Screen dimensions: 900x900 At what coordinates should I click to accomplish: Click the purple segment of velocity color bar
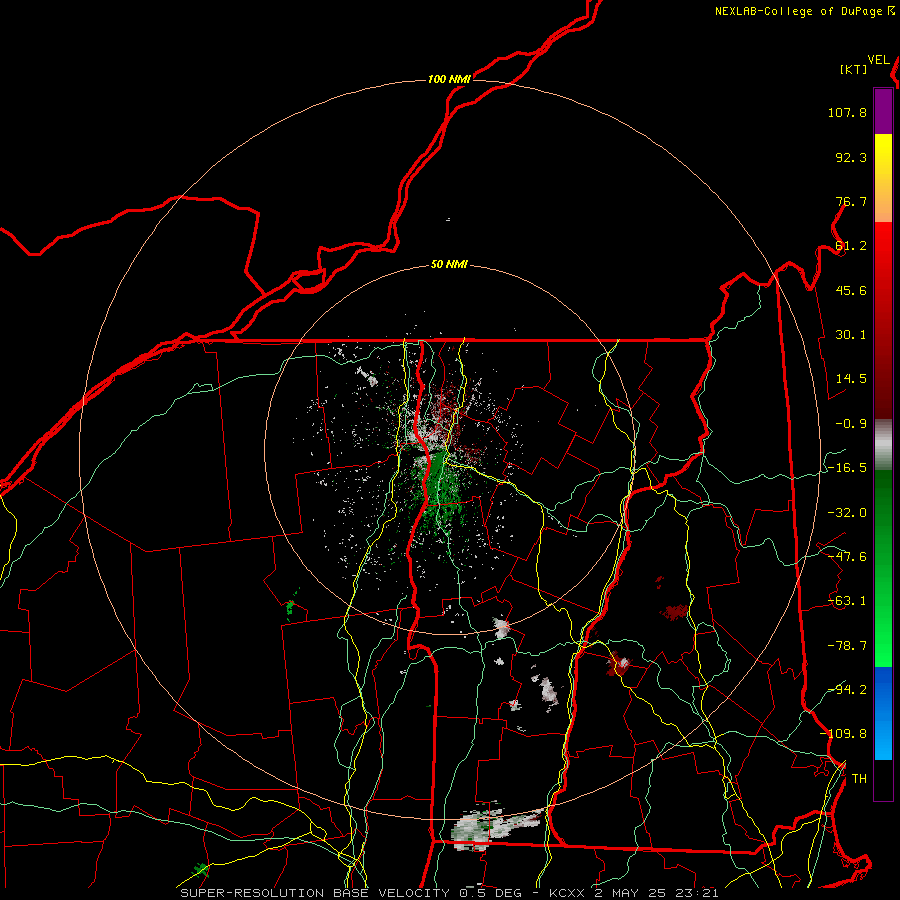(x=883, y=111)
